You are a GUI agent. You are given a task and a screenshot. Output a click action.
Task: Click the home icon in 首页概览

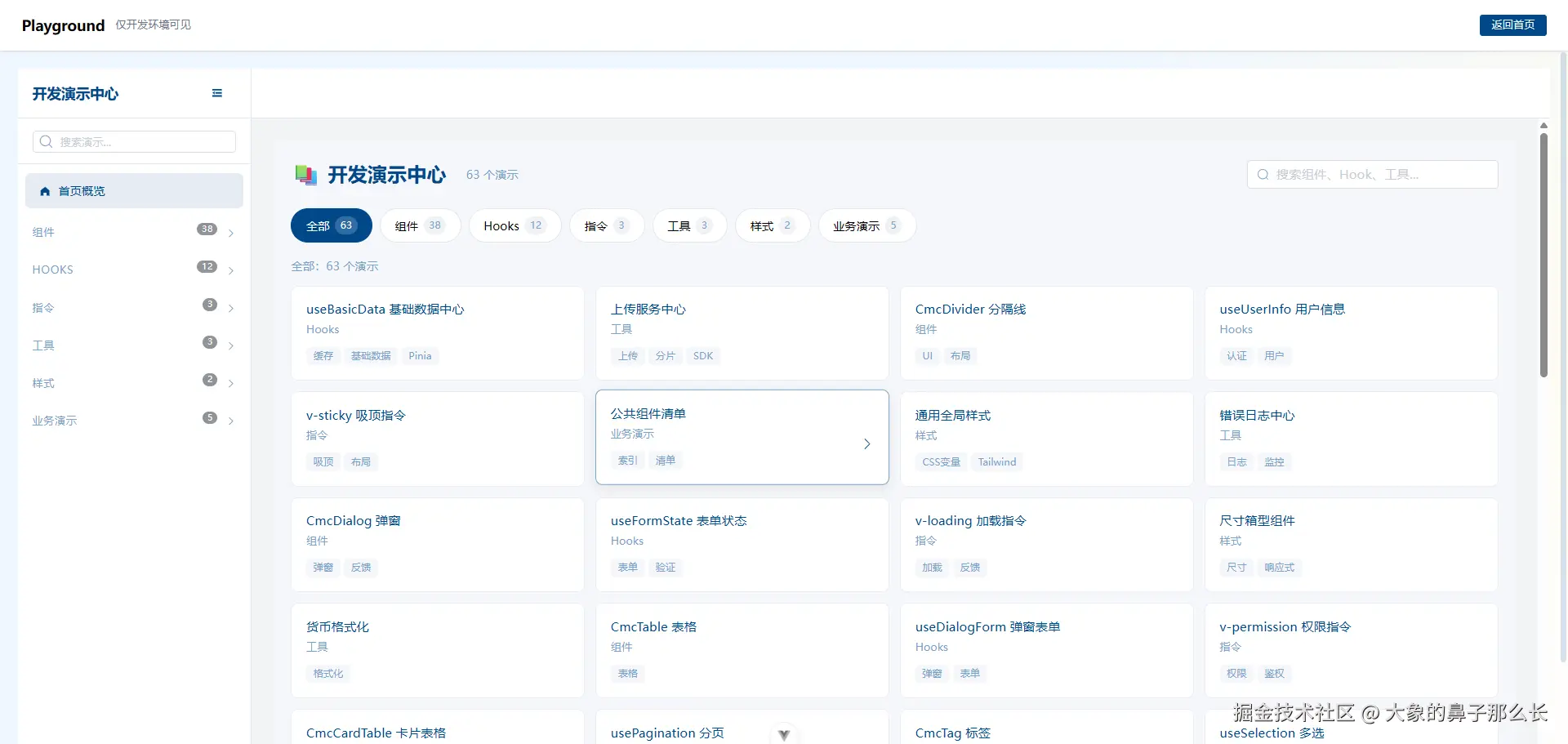pos(45,191)
